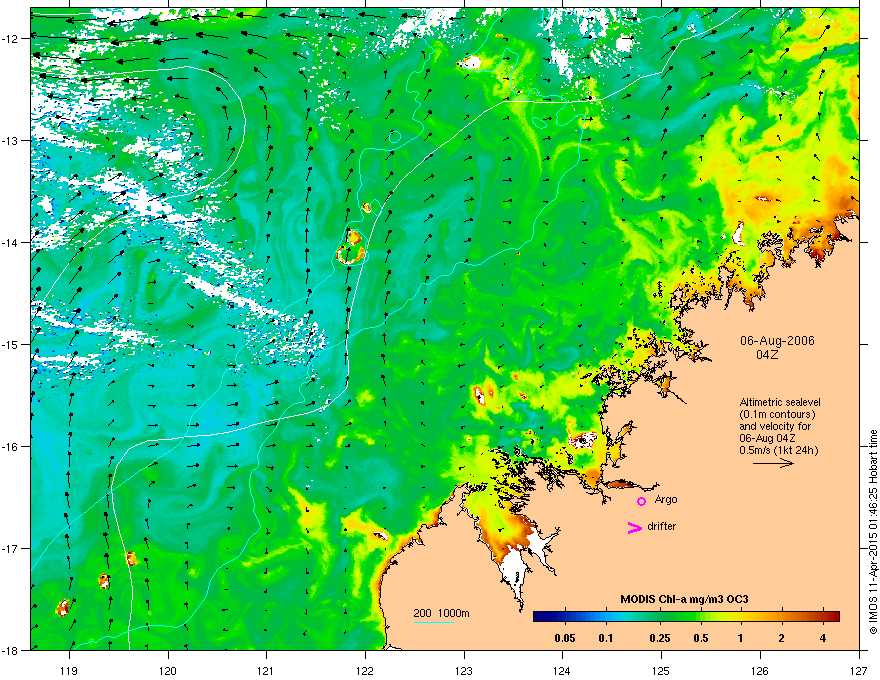Click the longitude axis label '120'
Viewport: 880px width, 680px height.
(x=168, y=670)
